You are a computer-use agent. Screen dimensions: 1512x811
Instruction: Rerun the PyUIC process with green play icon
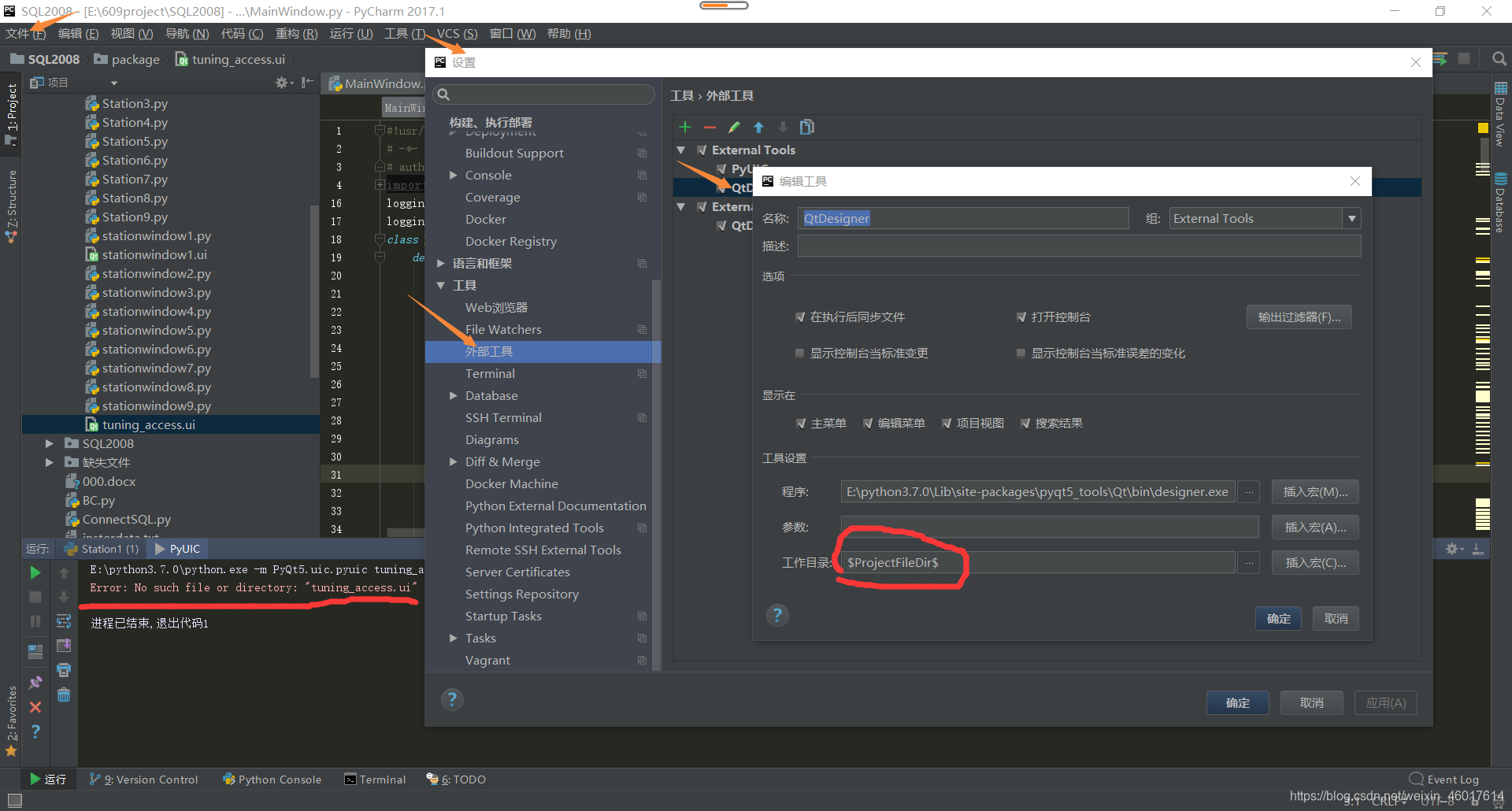(x=35, y=572)
